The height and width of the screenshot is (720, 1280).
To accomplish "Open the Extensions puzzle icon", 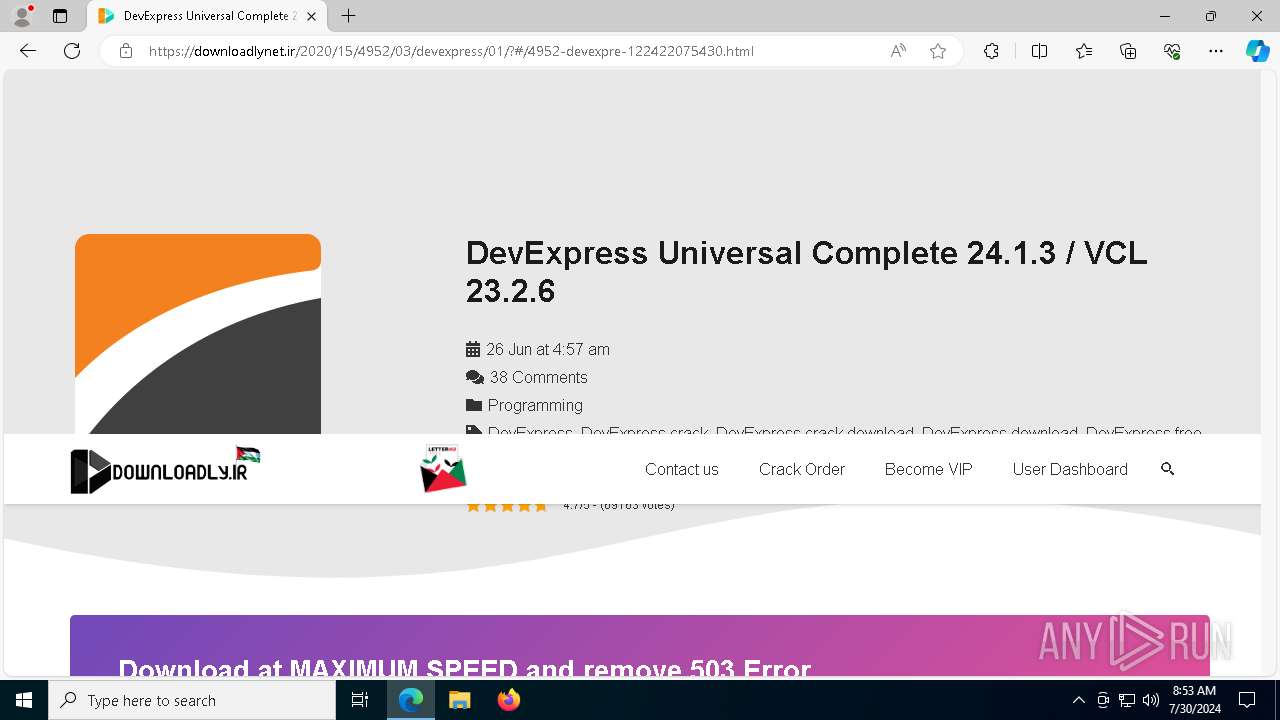I will [x=991, y=51].
